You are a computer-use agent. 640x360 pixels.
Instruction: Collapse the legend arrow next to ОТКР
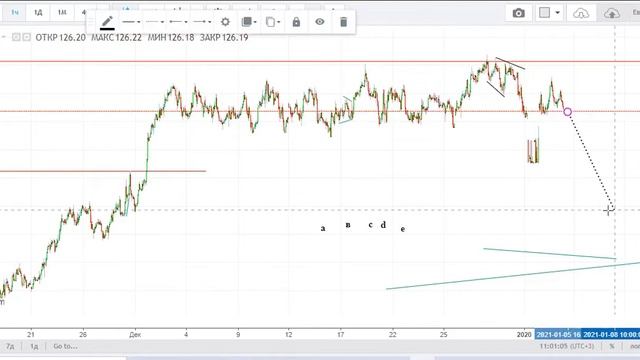tap(3, 37)
